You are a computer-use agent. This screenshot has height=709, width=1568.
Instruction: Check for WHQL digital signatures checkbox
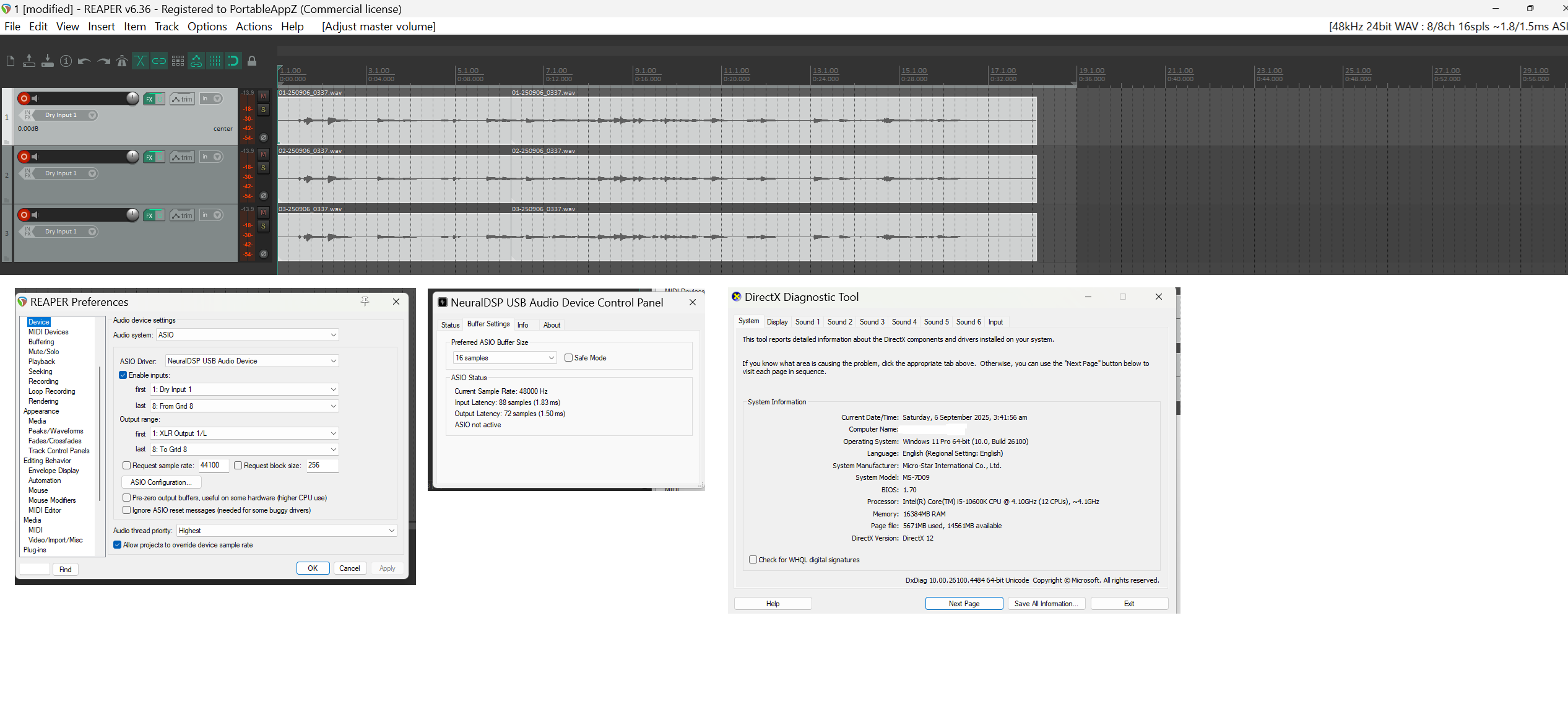(753, 560)
